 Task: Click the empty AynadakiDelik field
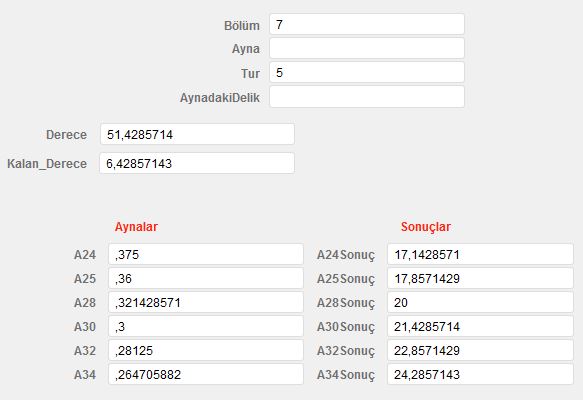[367, 97]
